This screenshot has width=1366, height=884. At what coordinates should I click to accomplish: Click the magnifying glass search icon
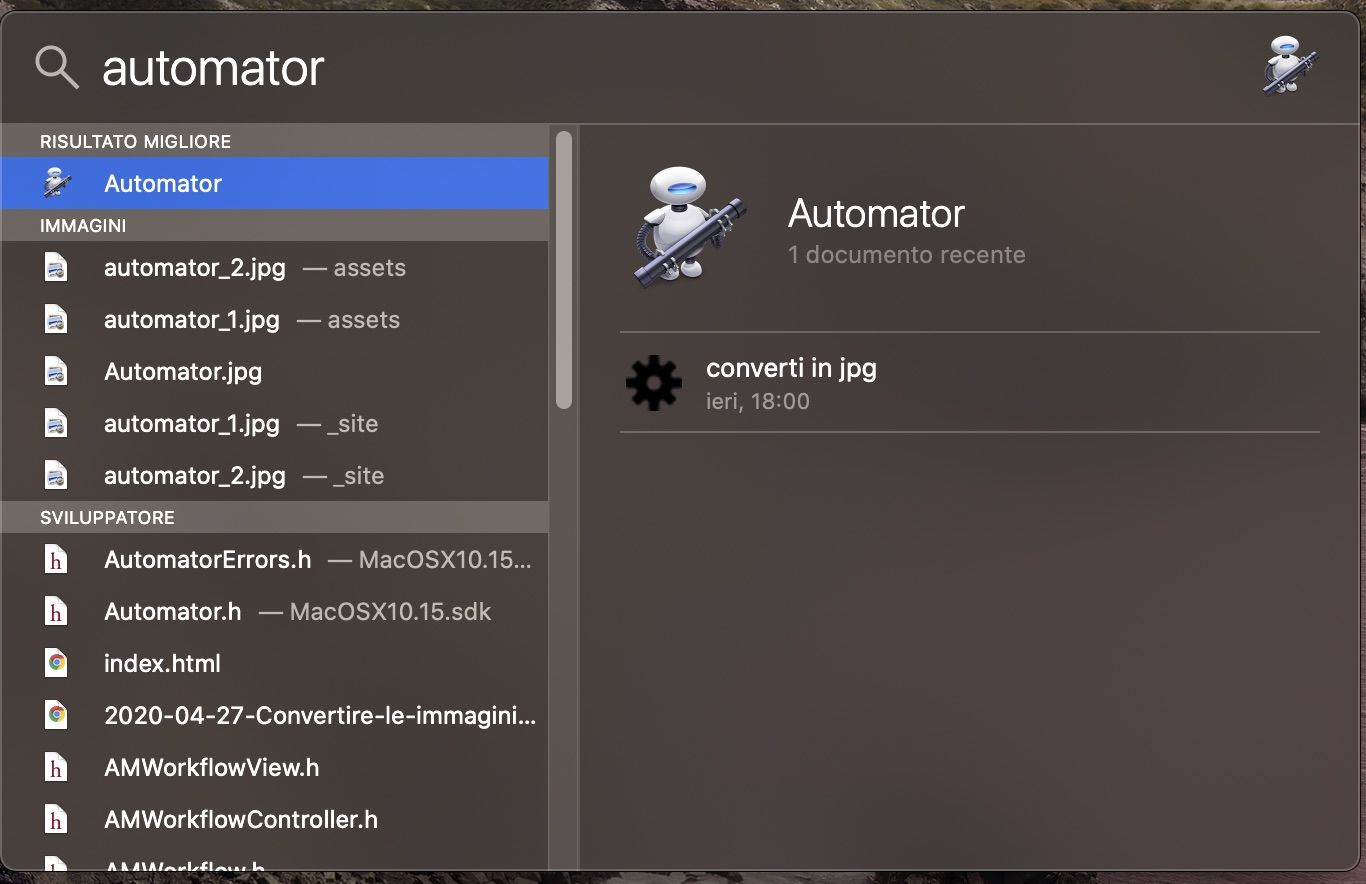coord(57,67)
